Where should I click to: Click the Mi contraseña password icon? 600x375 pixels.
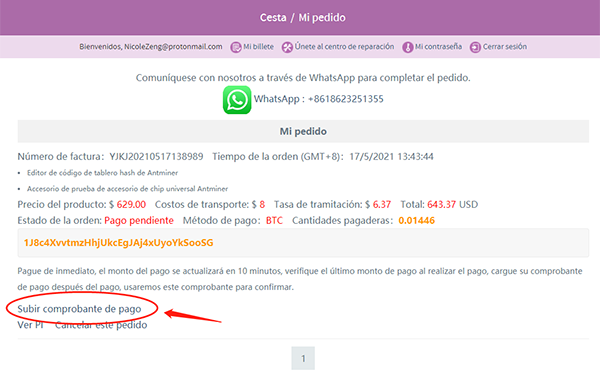coord(408,47)
